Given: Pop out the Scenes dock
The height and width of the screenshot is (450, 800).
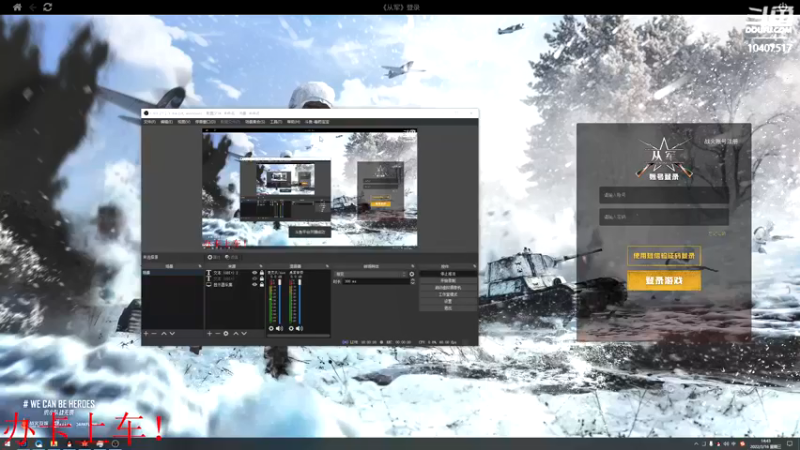Looking at the screenshot, I should click(200, 266).
